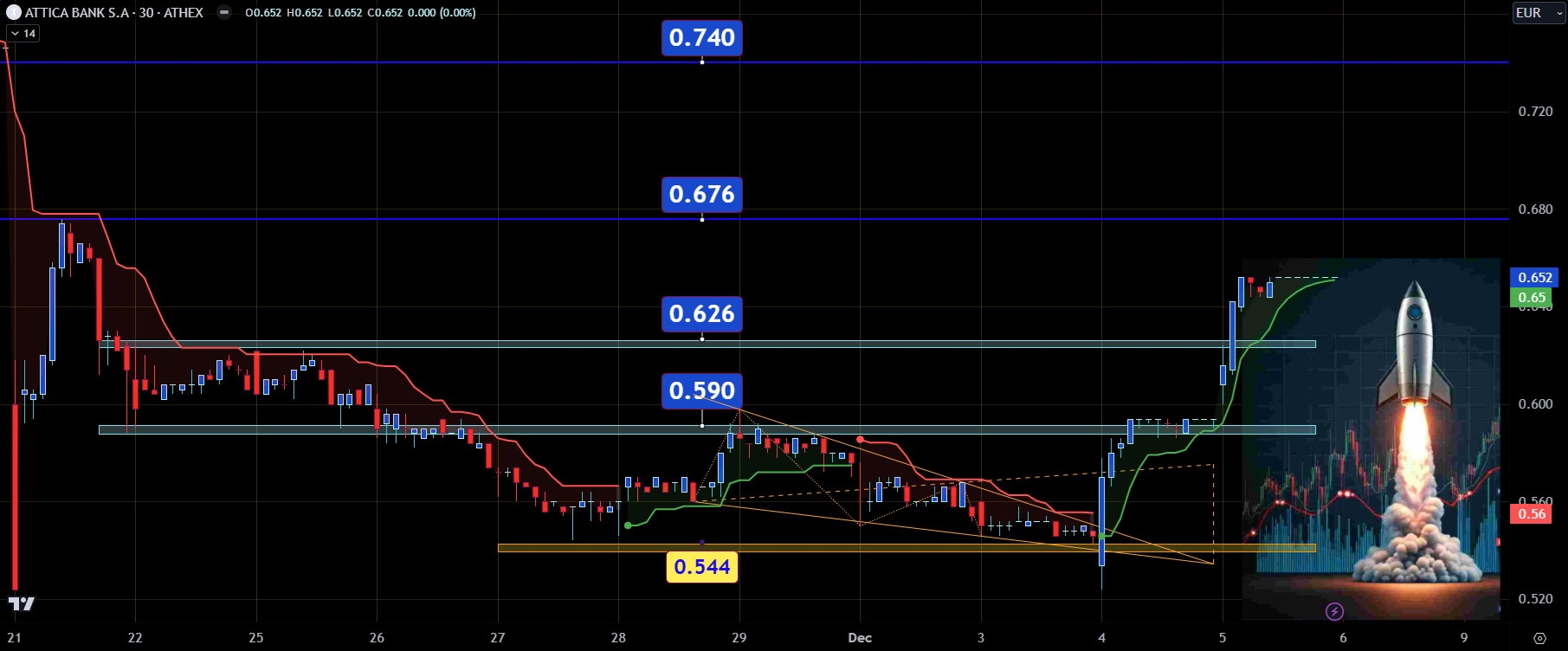Select the yellow support zone rectangle at 0.544

(x=907, y=548)
